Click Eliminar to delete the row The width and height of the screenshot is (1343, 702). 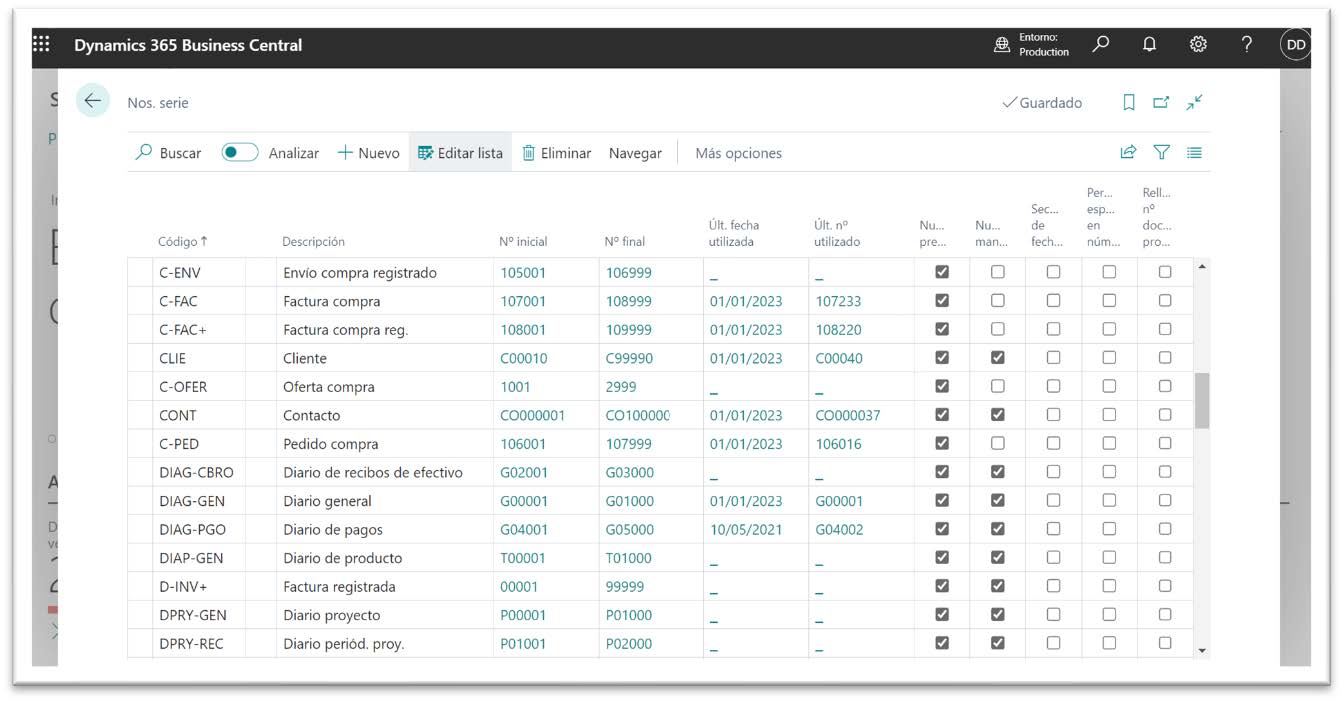tap(556, 153)
